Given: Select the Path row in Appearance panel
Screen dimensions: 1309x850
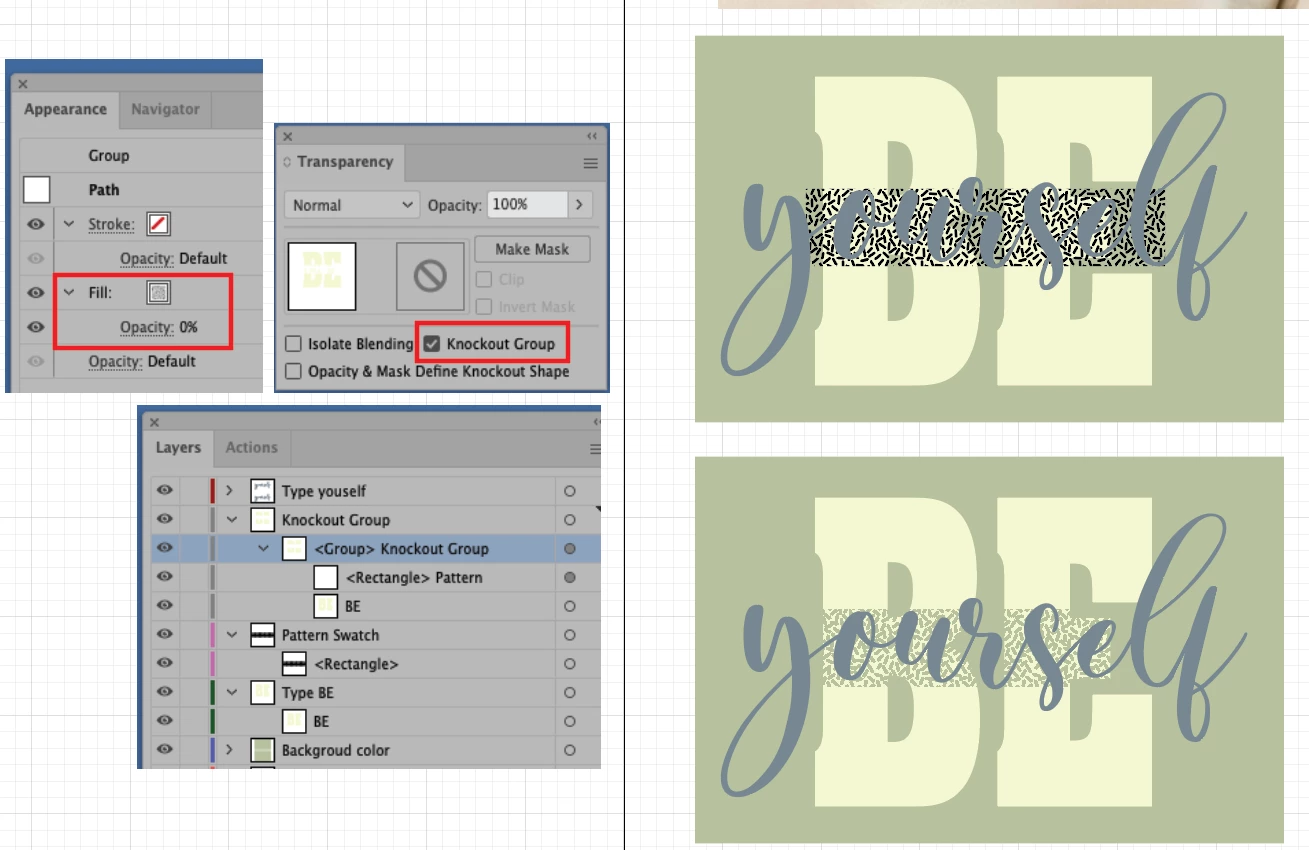Looking at the screenshot, I should point(140,189).
